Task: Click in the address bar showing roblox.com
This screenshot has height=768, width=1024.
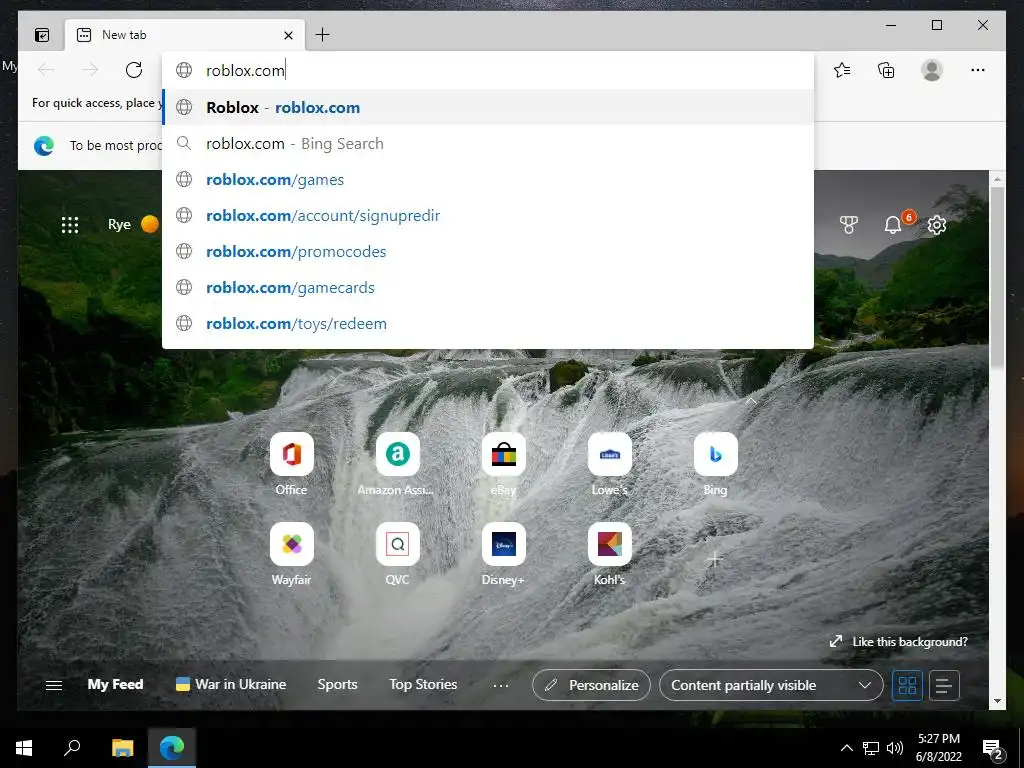Action: tap(488, 71)
